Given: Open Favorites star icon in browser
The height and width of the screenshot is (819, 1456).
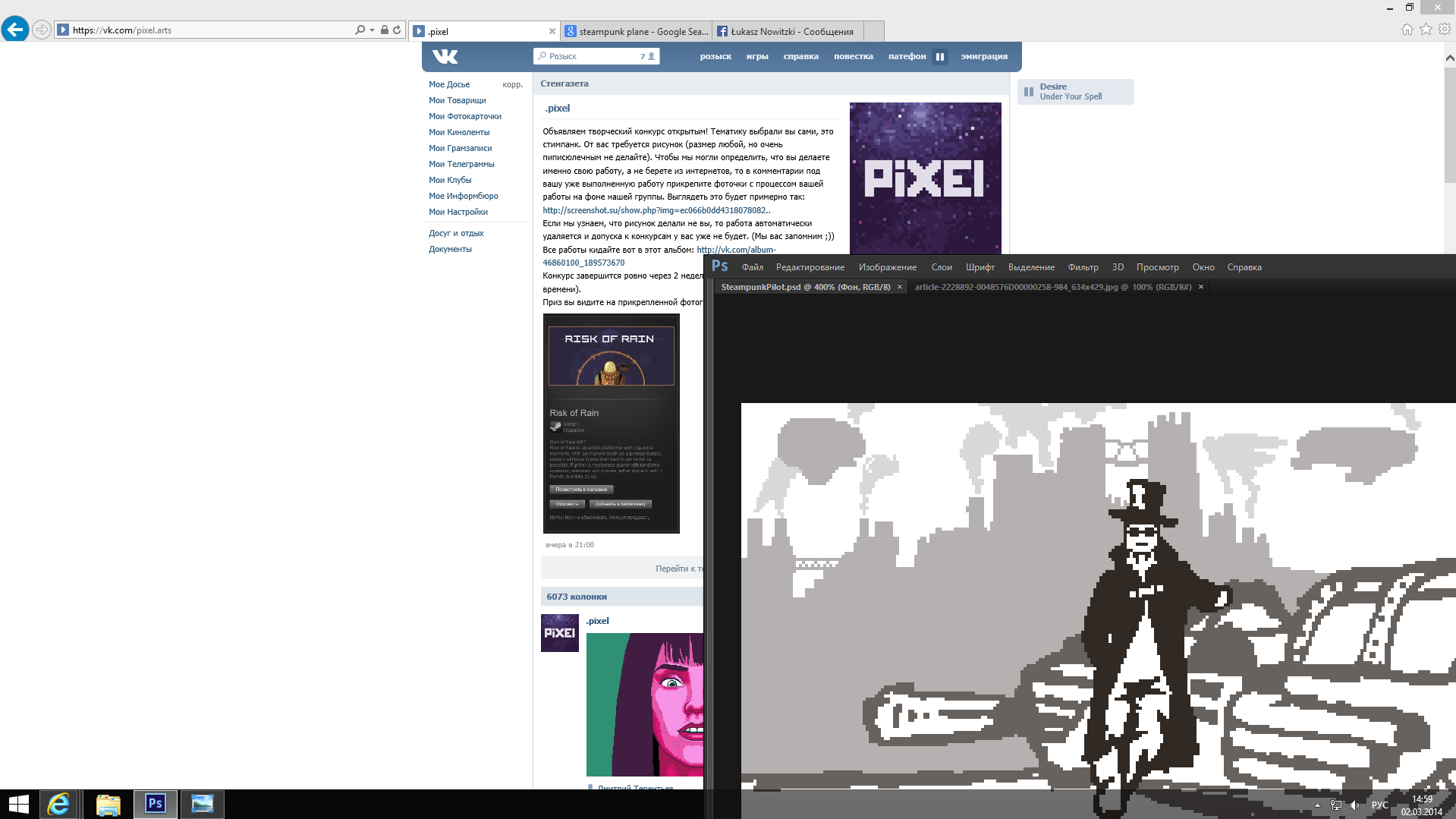Looking at the screenshot, I should (x=1426, y=29).
